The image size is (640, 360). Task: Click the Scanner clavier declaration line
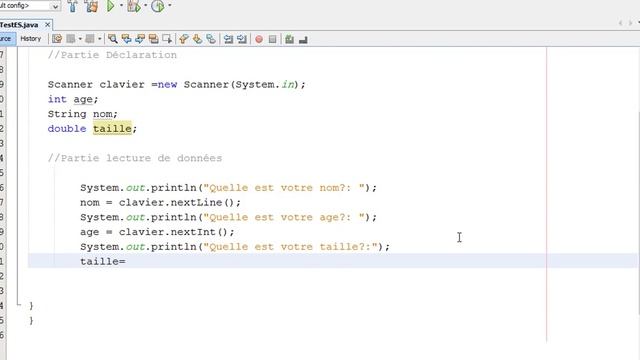(x=176, y=84)
